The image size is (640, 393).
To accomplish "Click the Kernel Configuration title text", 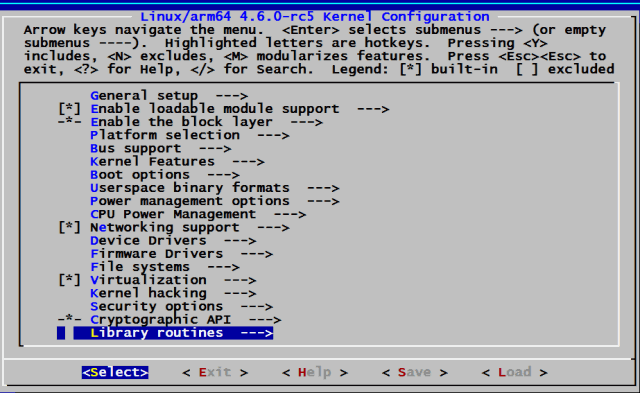I will click(x=315, y=17).
